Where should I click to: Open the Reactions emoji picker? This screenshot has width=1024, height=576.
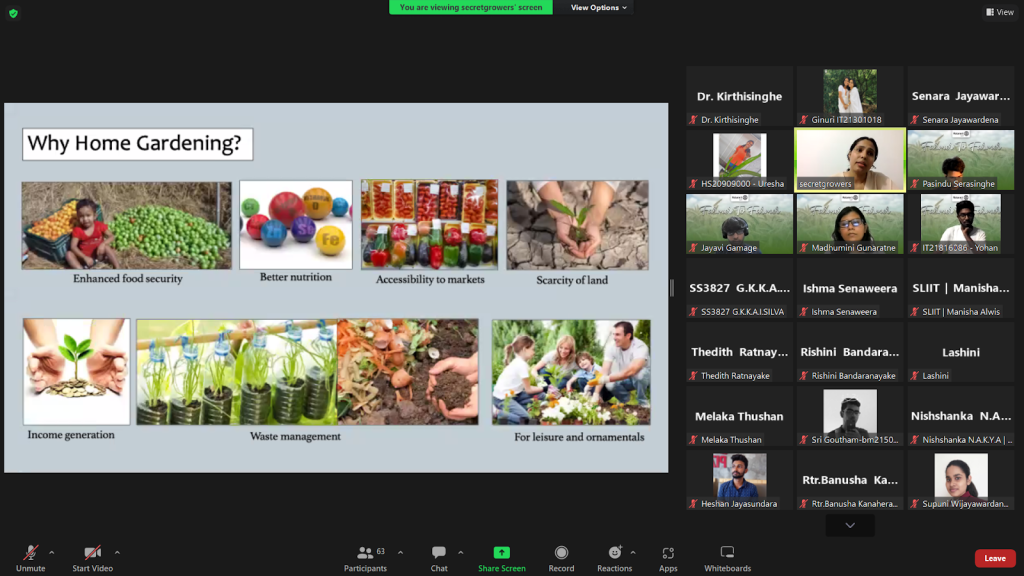pos(614,553)
